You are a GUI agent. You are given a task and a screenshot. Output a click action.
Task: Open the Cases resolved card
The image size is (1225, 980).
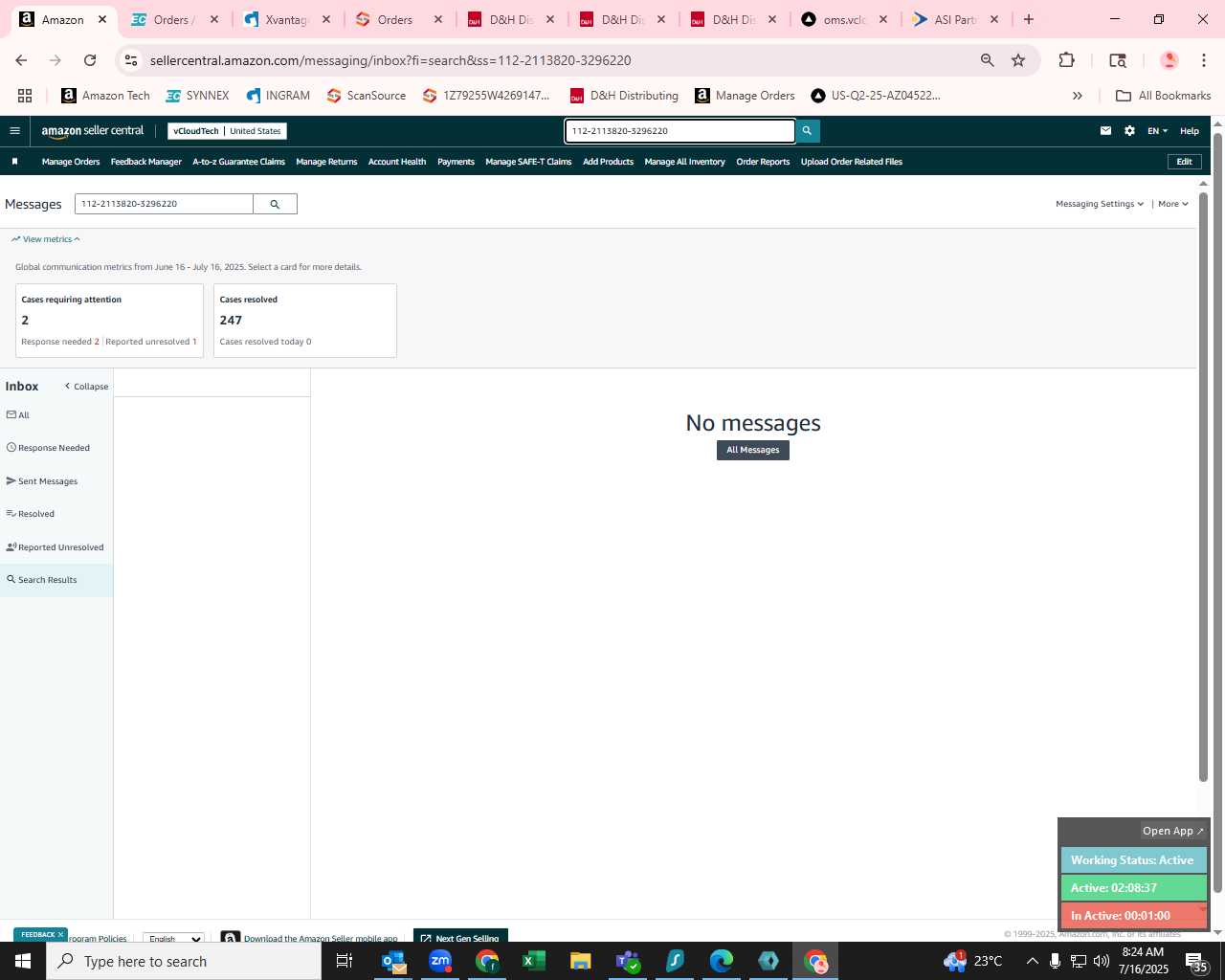click(304, 321)
